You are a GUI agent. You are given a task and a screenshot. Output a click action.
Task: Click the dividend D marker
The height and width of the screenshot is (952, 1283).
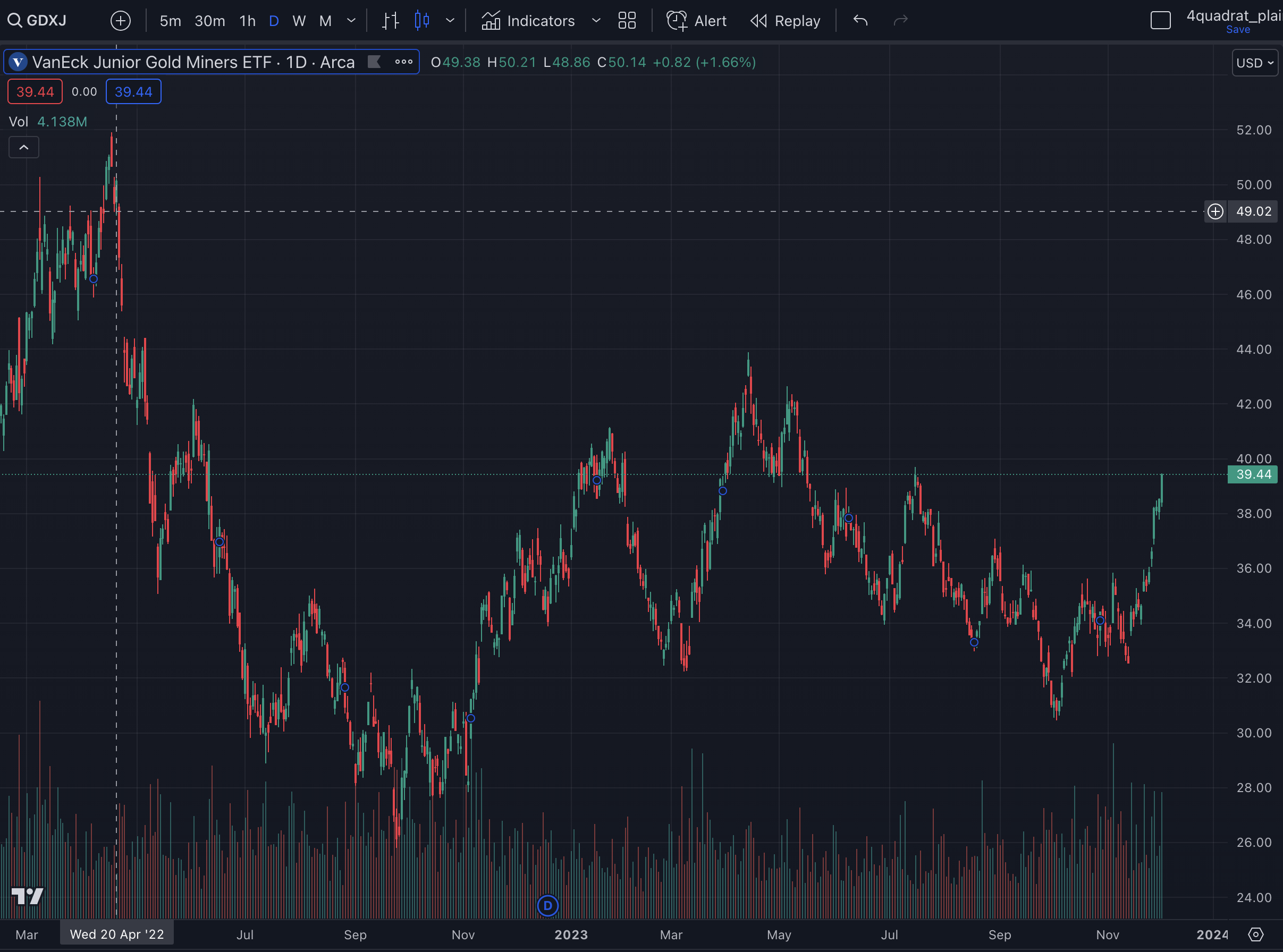pyautogui.click(x=547, y=905)
